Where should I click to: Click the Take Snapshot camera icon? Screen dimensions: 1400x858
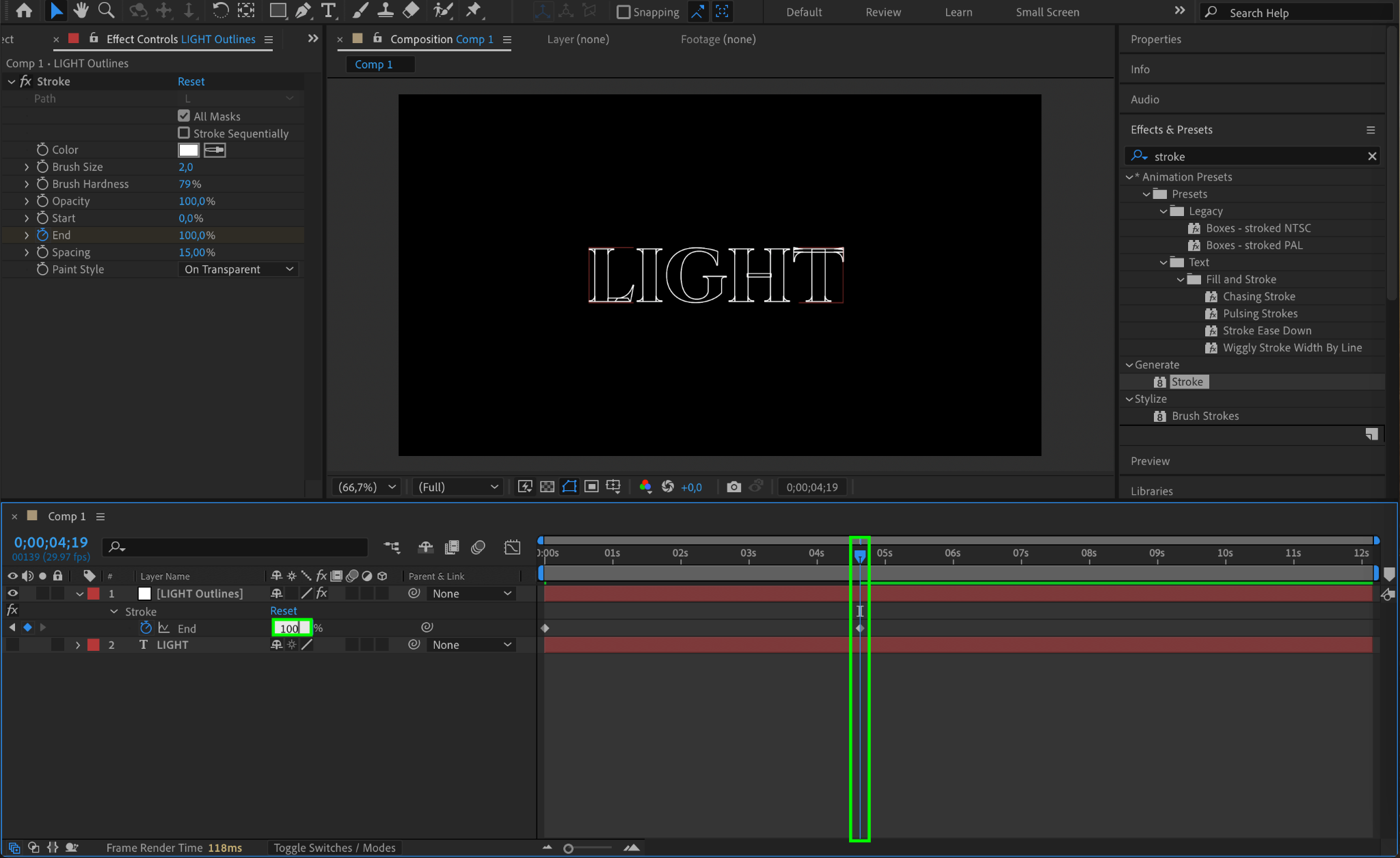733,487
